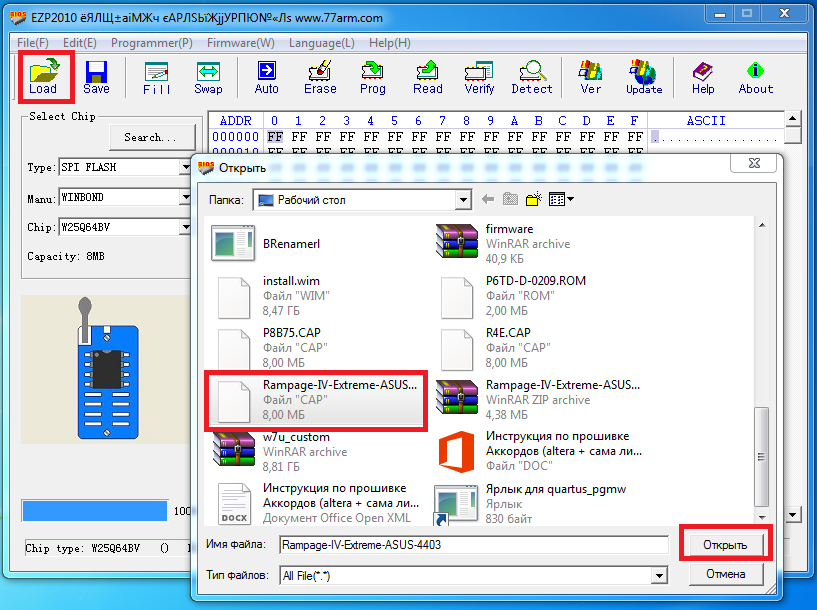Run the Auto programming icon
The width and height of the screenshot is (817, 610).
[266, 77]
